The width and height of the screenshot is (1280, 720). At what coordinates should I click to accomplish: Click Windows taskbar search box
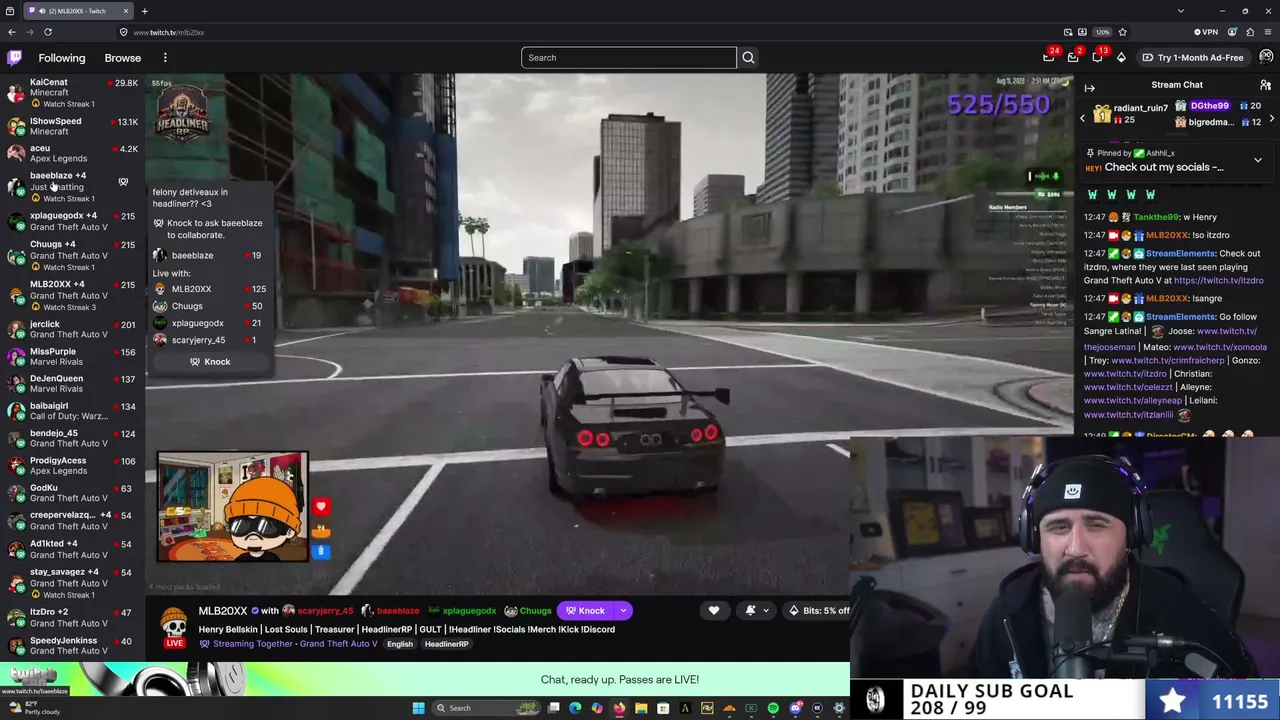tap(487, 708)
